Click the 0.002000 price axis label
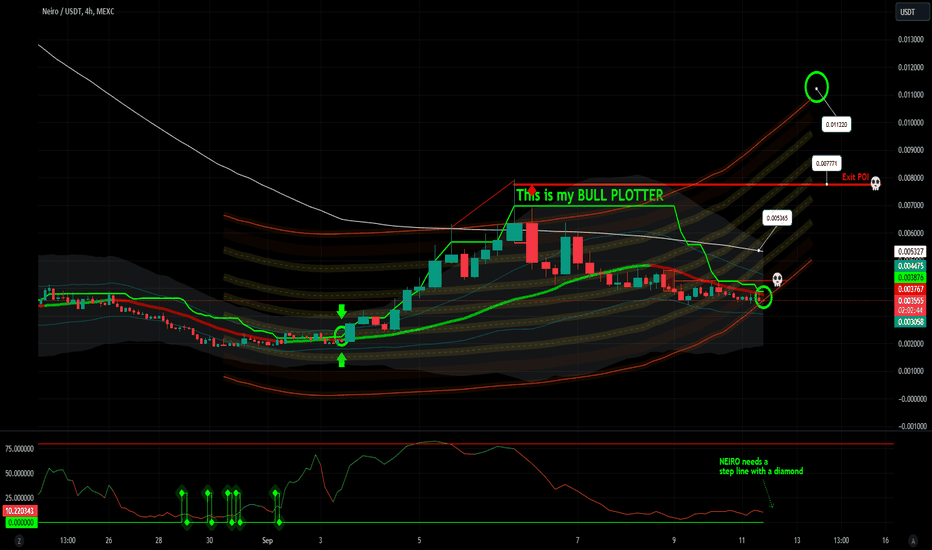This screenshot has width=932, height=550. pyautogui.click(x=911, y=344)
